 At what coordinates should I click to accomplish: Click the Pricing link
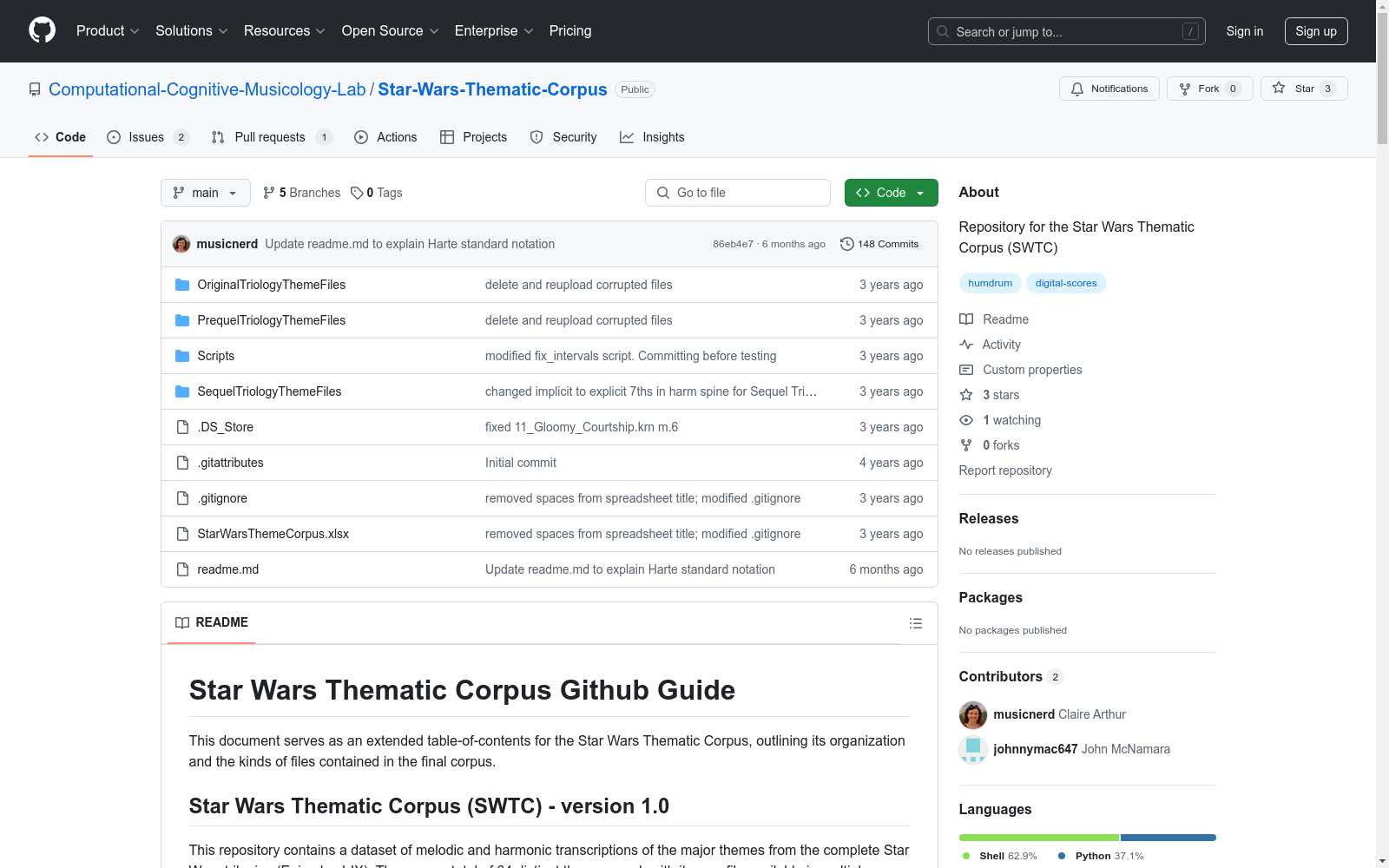point(570,30)
